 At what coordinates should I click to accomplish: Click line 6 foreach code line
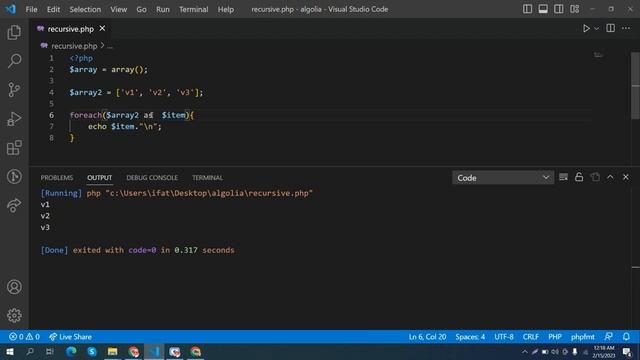click(x=132, y=115)
